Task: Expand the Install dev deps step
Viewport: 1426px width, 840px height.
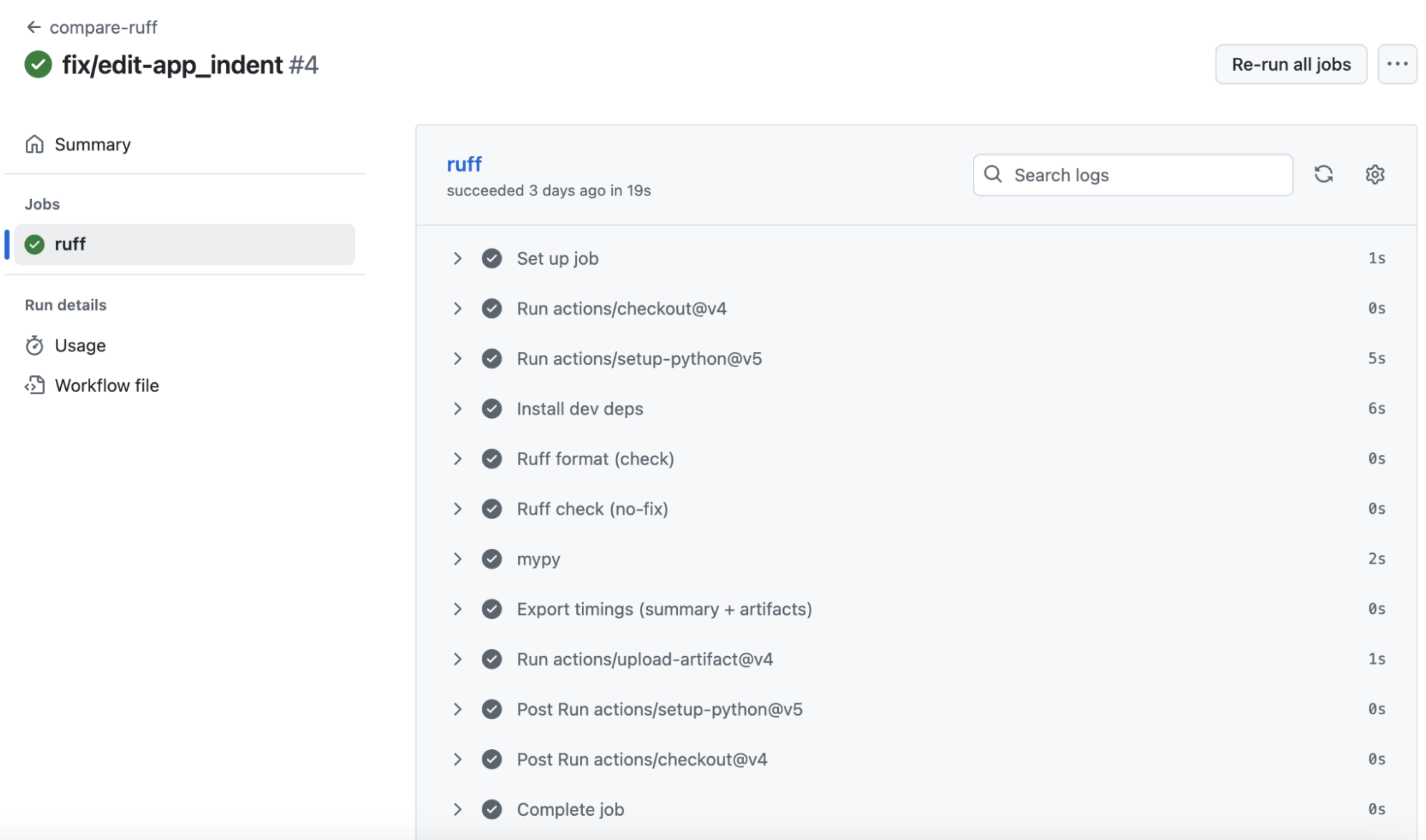Action: pyautogui.click(x=457, y=409)
